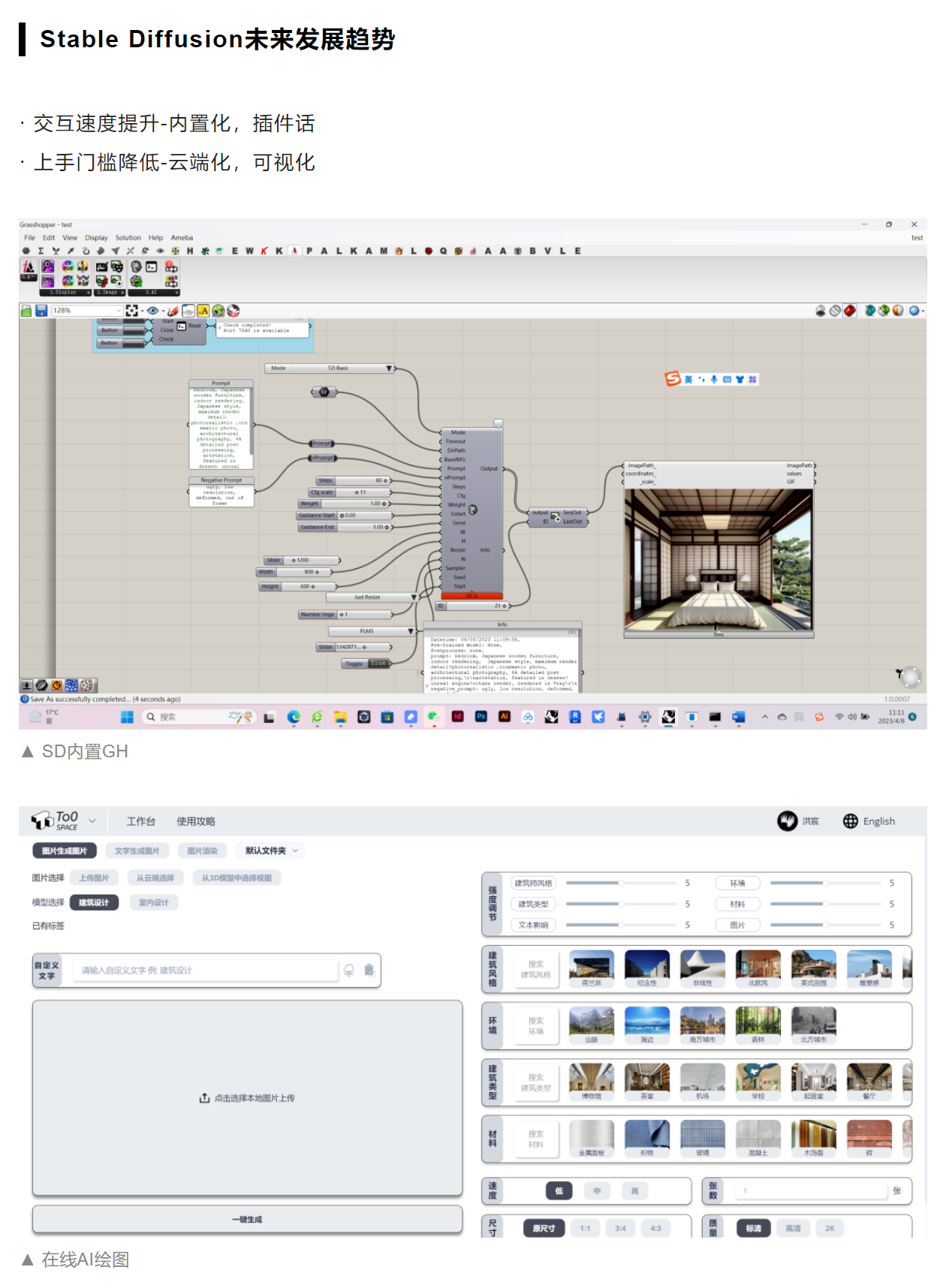Screen dimensions: 949x1288
Task: Choose the 1:1 size ratio option
Action: [x=585, y=1228]
